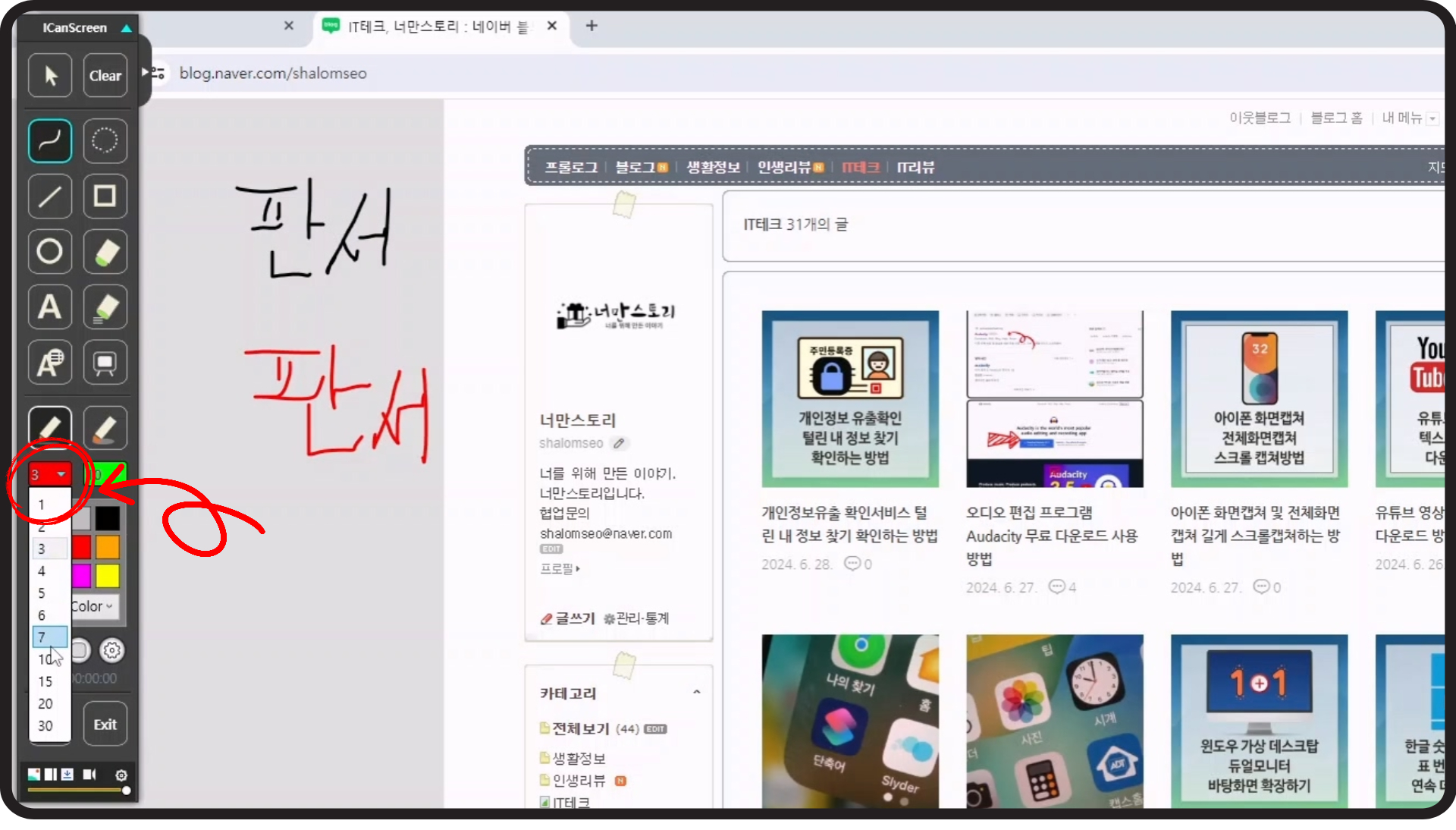Edit nickname with pencil icon beside shalomseo
The width and height of the screenshot is (1456, 830).
point(620,443)
